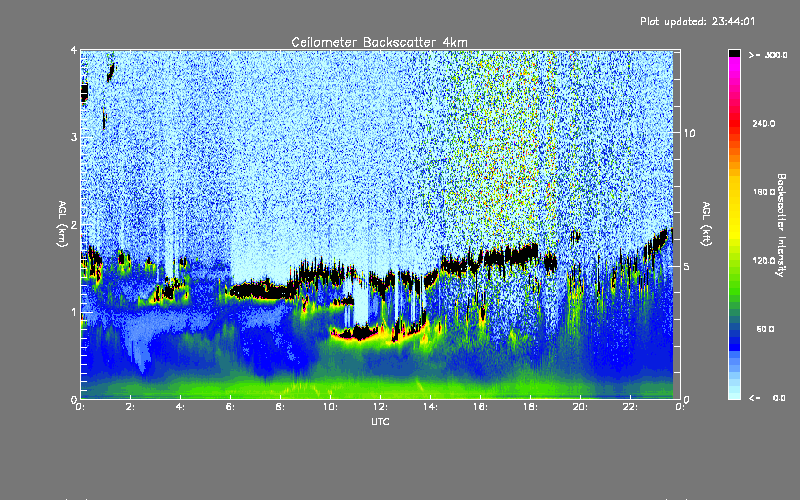Click the "2:" UTC tick label
Image resolution: width=800 pixels, height=500 pixels.
click(x=131, y=407)
